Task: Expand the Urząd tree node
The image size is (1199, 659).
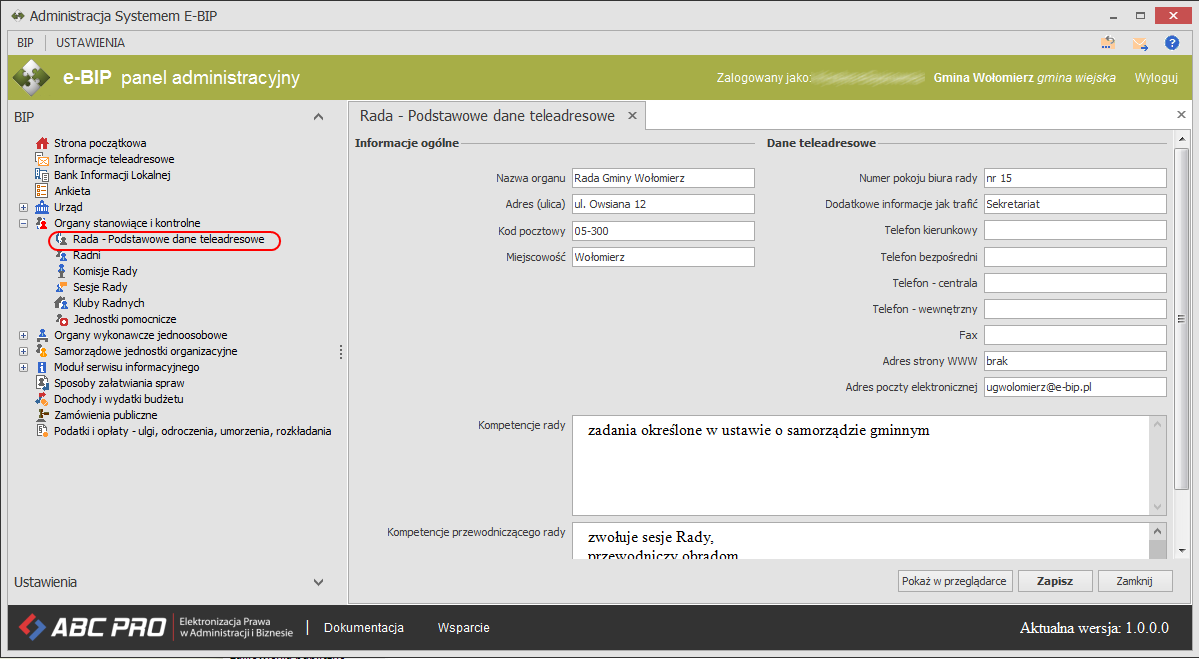Action: 24,207
